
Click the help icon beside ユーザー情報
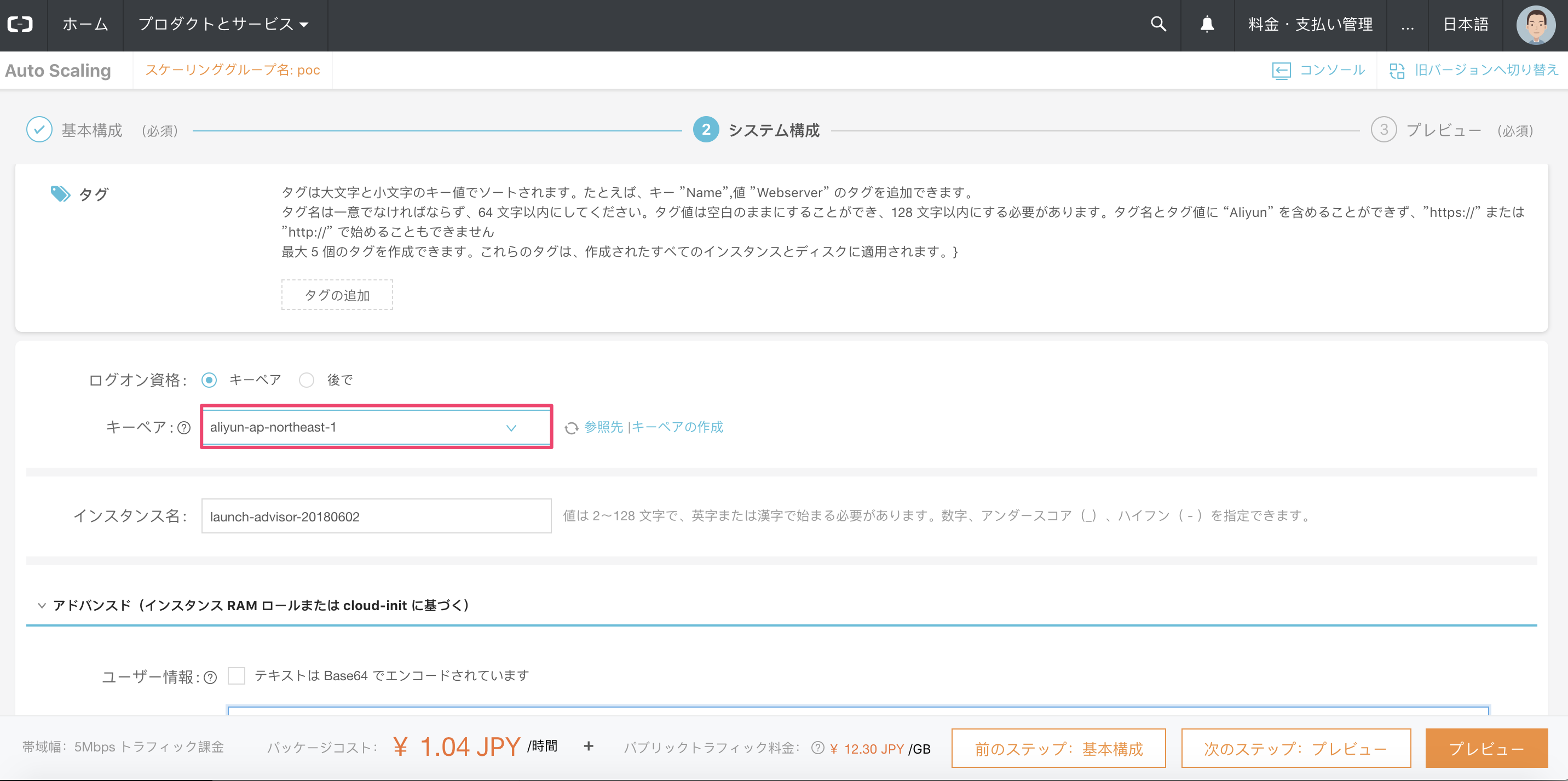[210, 677]
